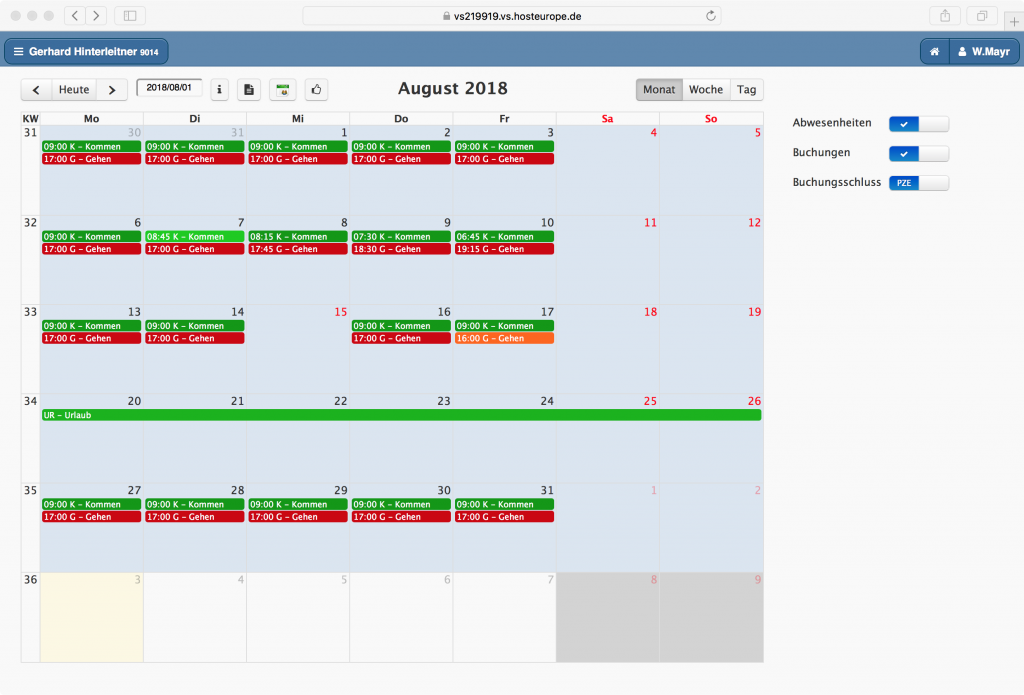Turn off the Buchungen switch
Screen dimensions: 1024x695
pos(918,153)
